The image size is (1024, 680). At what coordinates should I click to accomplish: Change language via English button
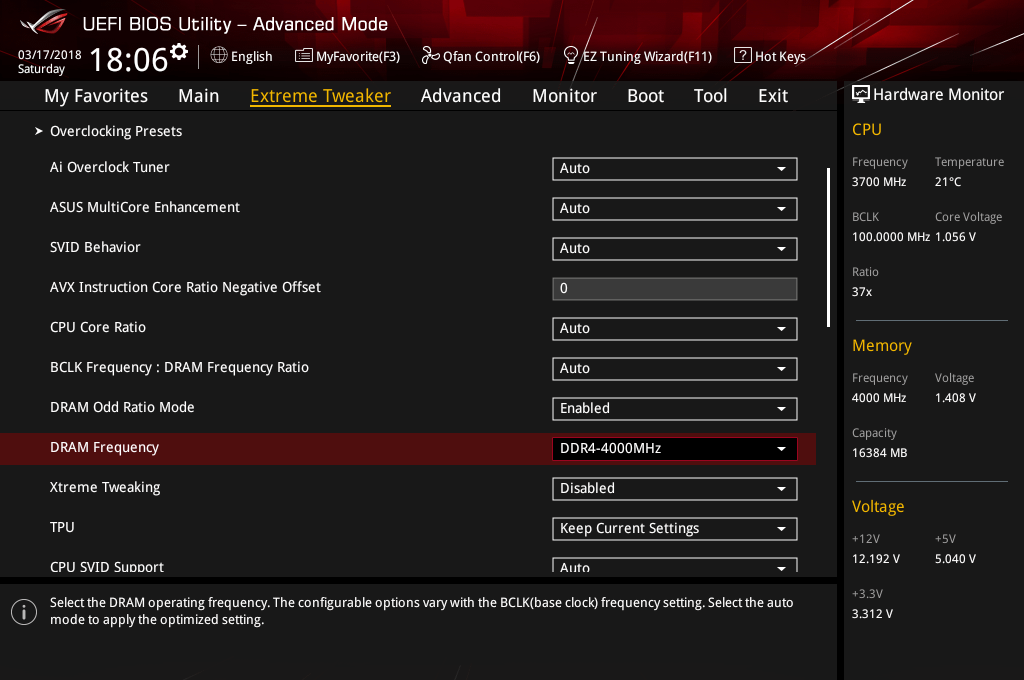pyautogui.click(x=251, y=56)
